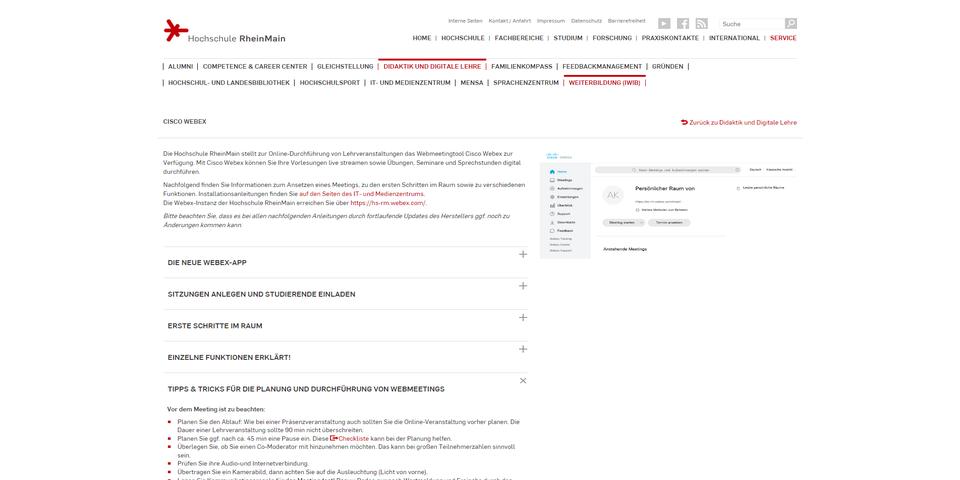The image size is (960, 480).
Task: Open the Checkliste link
Action: pyautogui.click(x=354, y=438)
